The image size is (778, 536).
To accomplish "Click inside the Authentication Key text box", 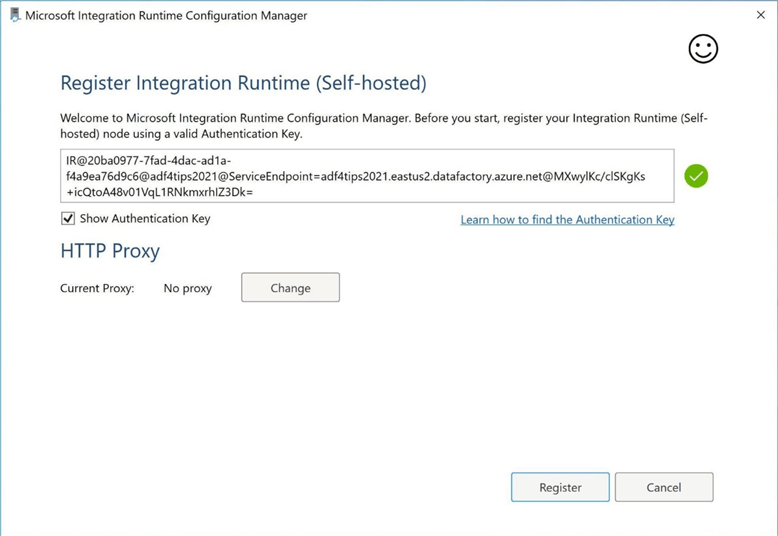I will [x=367, y=176].
